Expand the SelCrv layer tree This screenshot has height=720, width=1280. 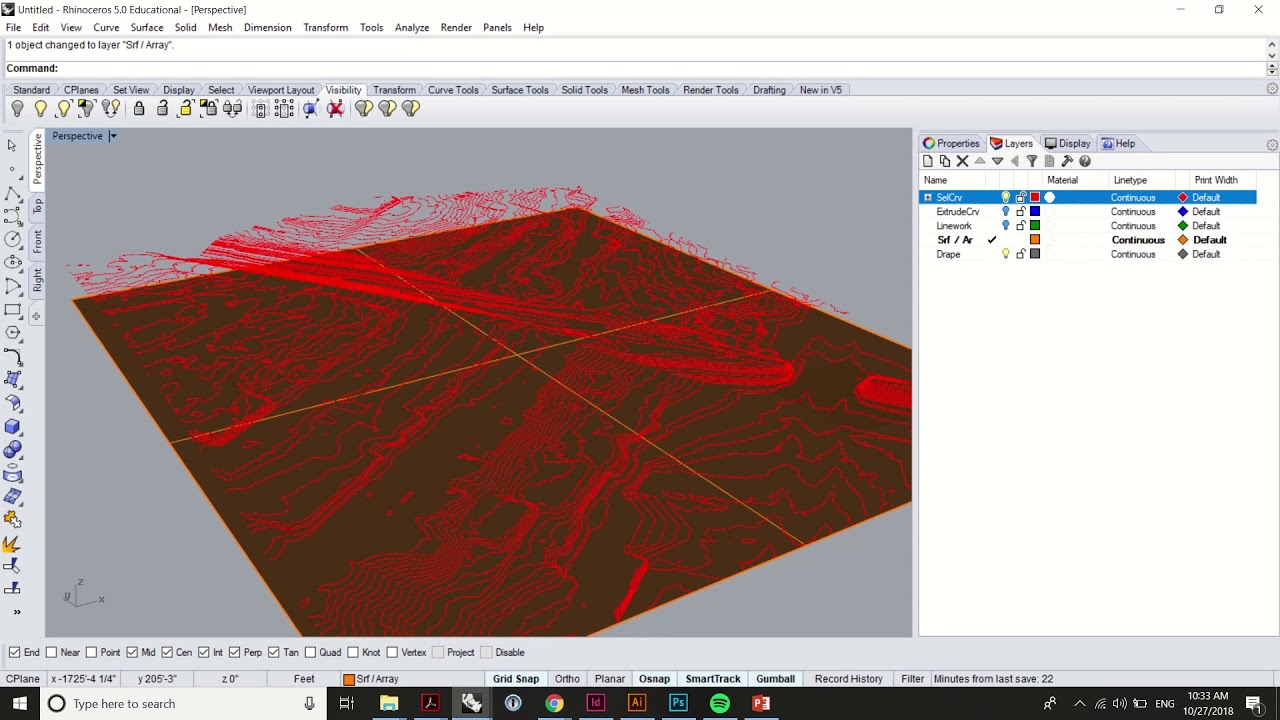click(928, 198)
